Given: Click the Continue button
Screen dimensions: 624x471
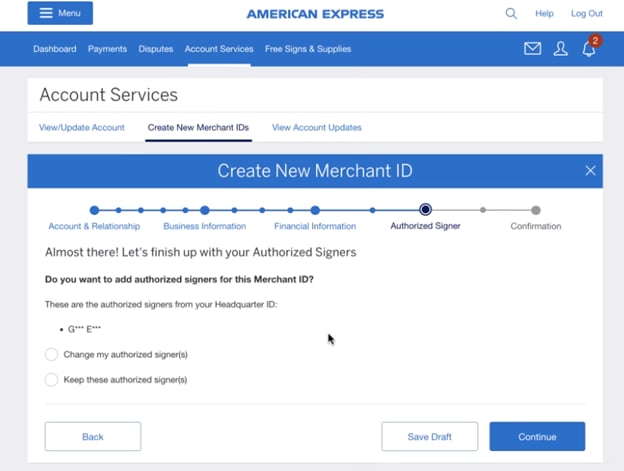Looking at the screenshot, I should [x=537, y=436].
